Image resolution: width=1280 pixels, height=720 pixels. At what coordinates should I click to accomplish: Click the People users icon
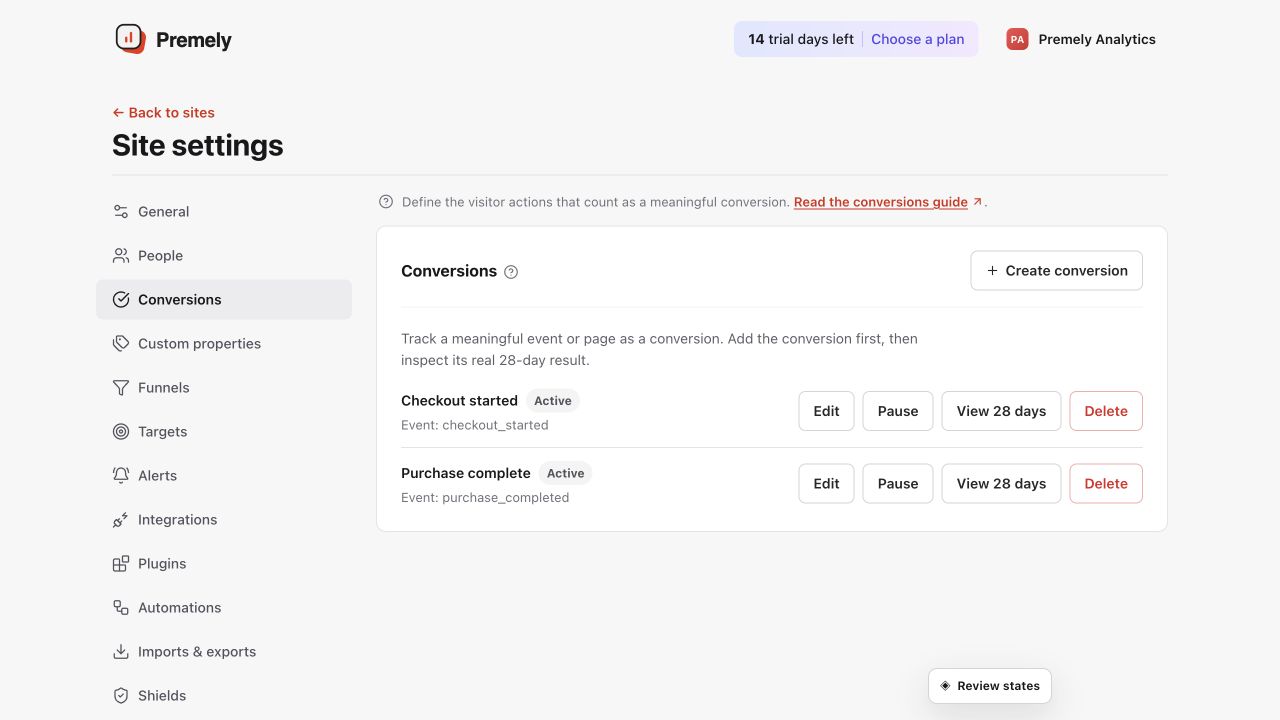click(121, 256)
